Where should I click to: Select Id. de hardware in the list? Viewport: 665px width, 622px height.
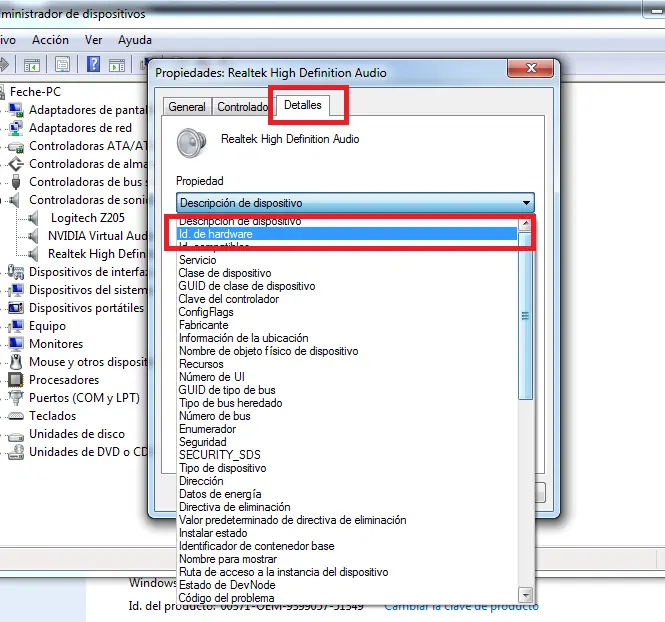coord(346,234)
